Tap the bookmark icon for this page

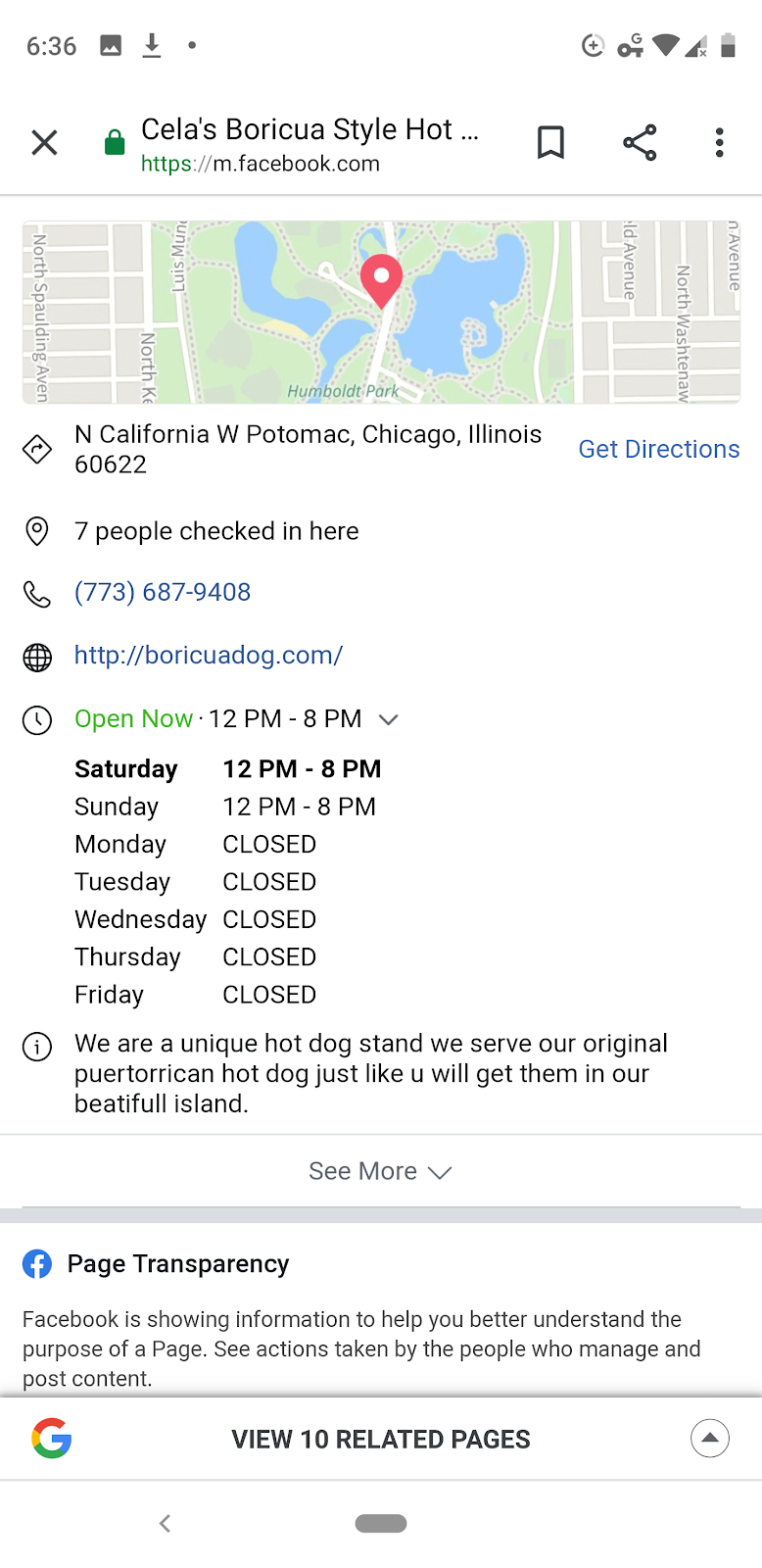click(549, 141)
